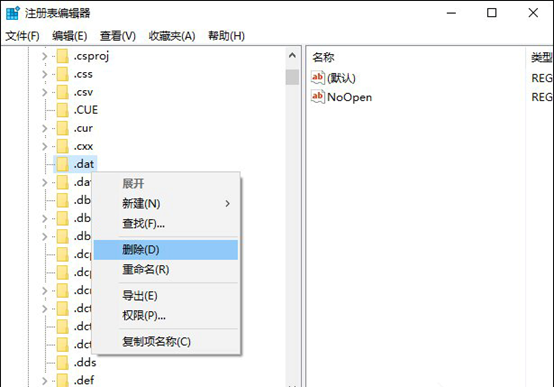Open the 帮助(H) menu
This screenshot has width=554, height=387.
(226, 36)
